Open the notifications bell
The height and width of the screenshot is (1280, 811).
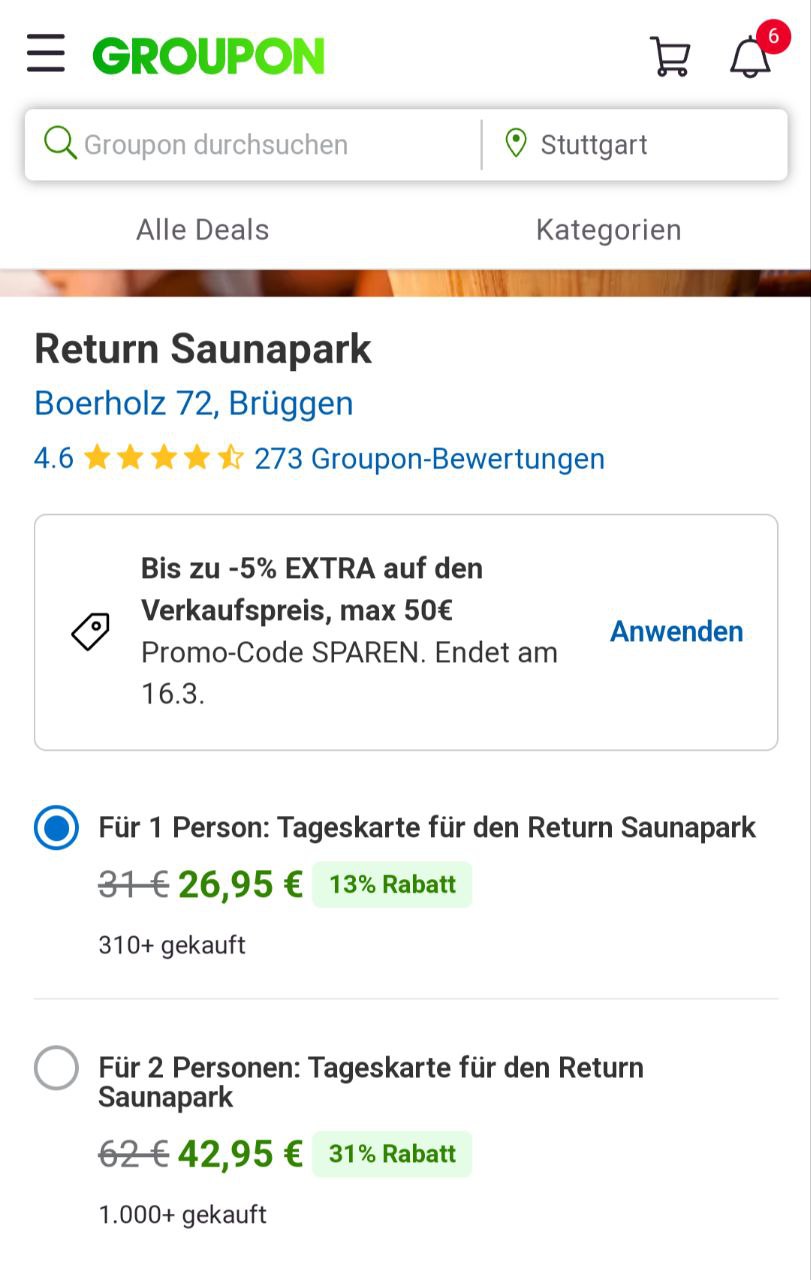coord(750,57)
